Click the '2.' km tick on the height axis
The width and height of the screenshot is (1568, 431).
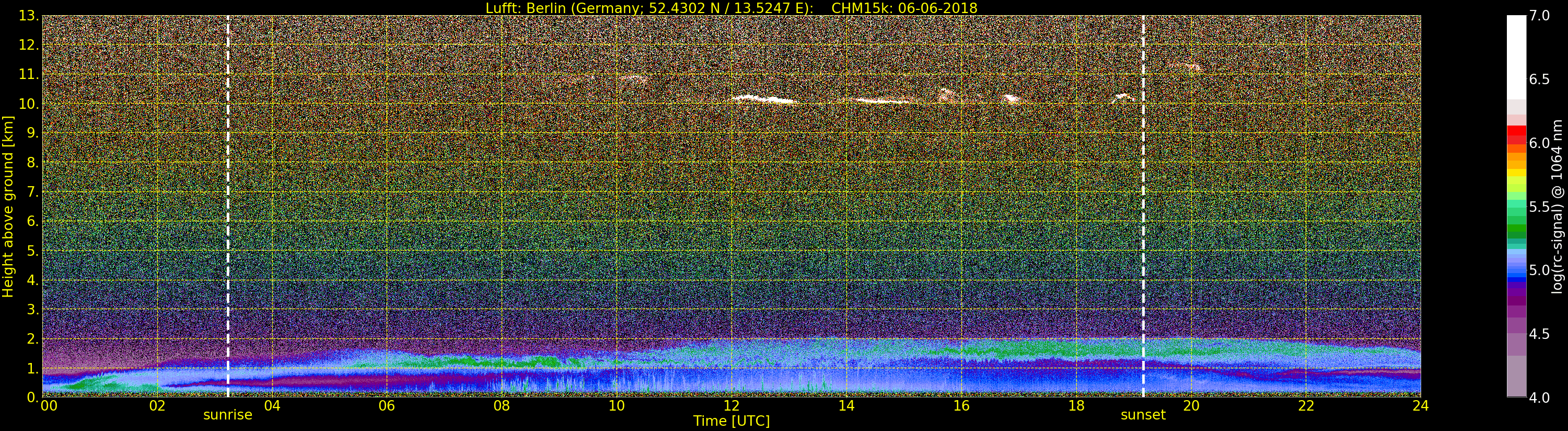coord(33,338)
